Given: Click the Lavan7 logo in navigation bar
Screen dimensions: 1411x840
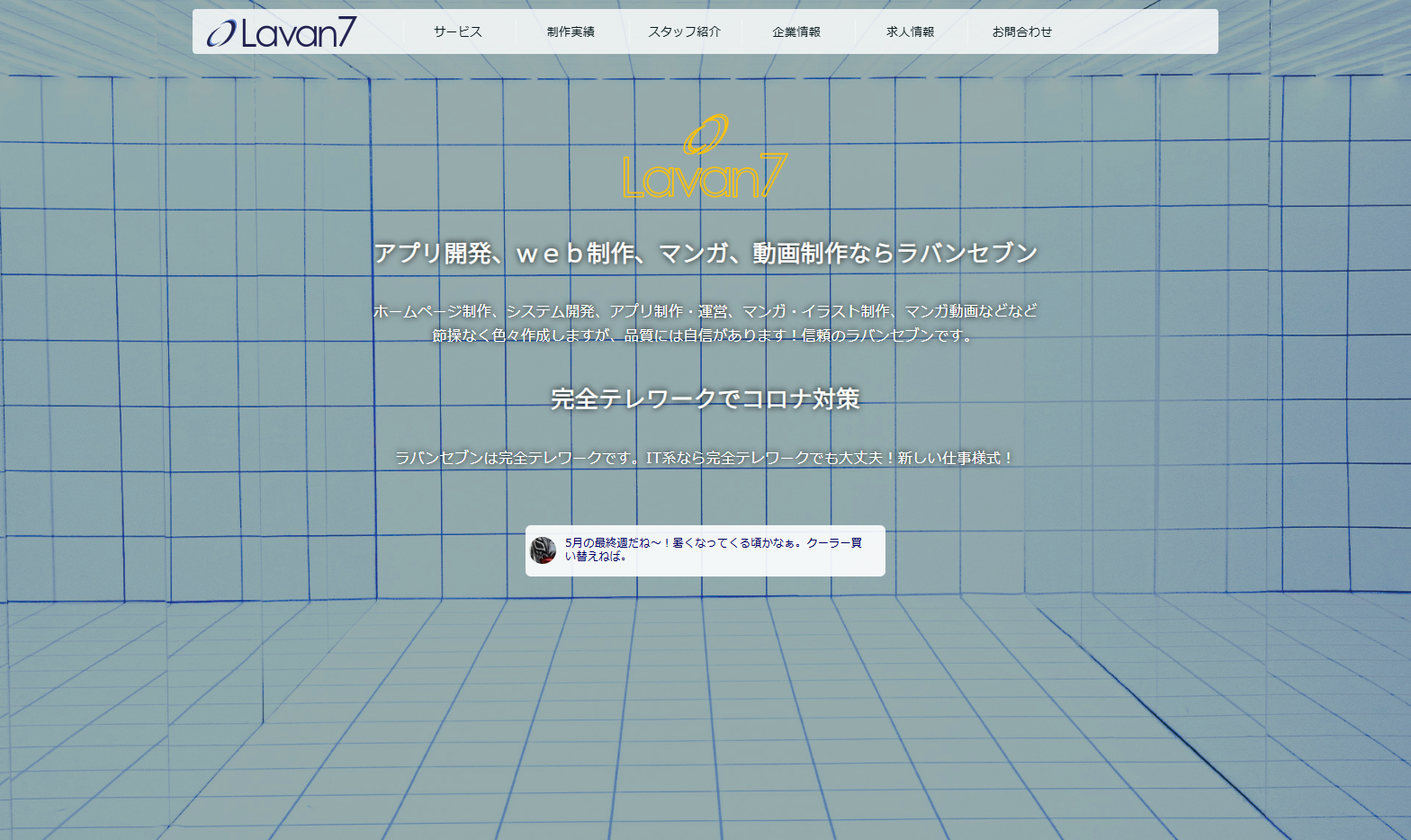Looking at the screenshot, I should click(x=282, y=32).
